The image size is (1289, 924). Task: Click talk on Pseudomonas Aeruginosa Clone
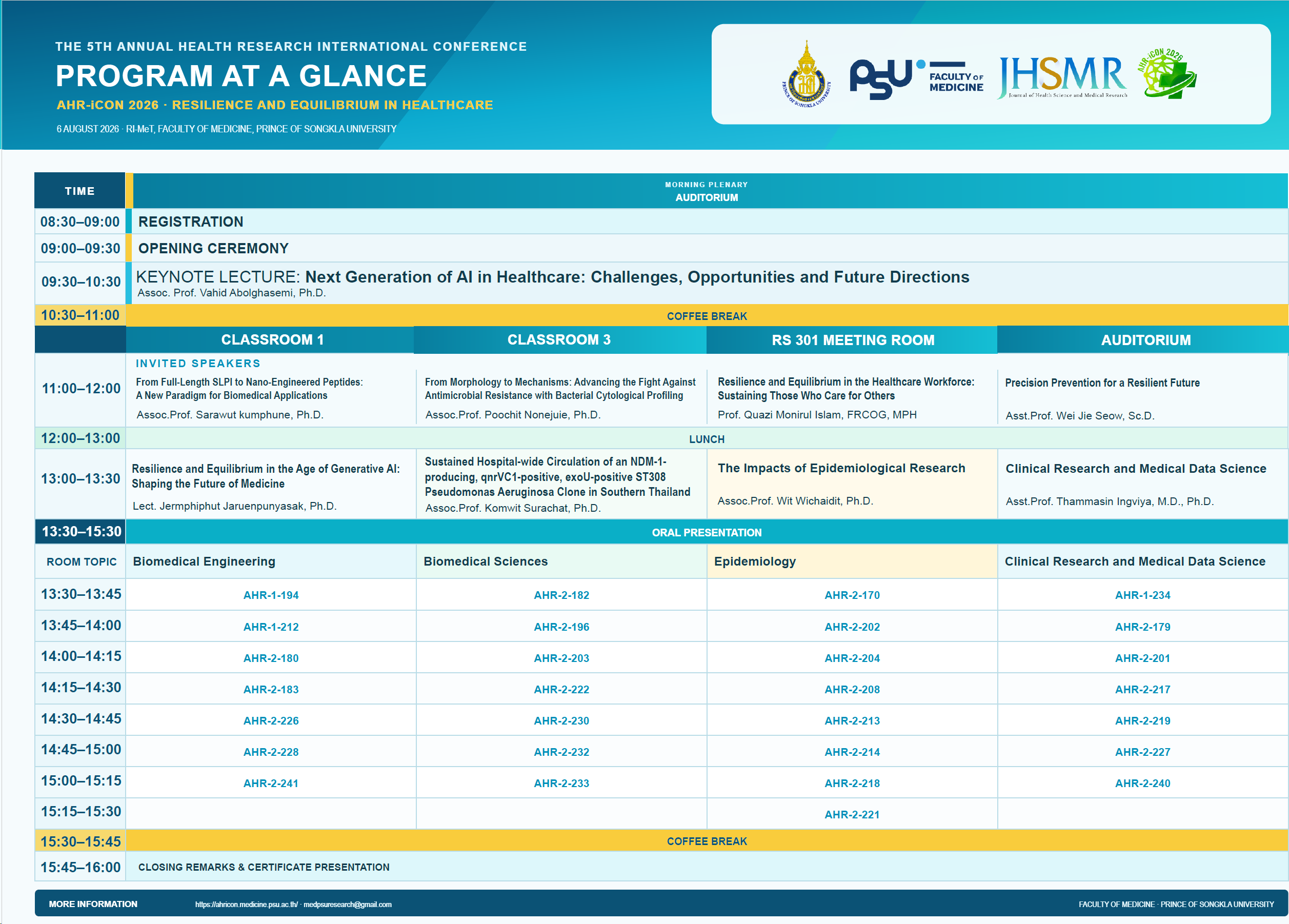[557, 477]
